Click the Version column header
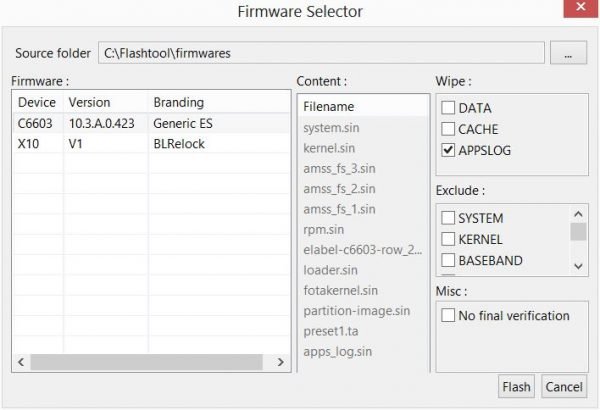 [x=106, y=103]
